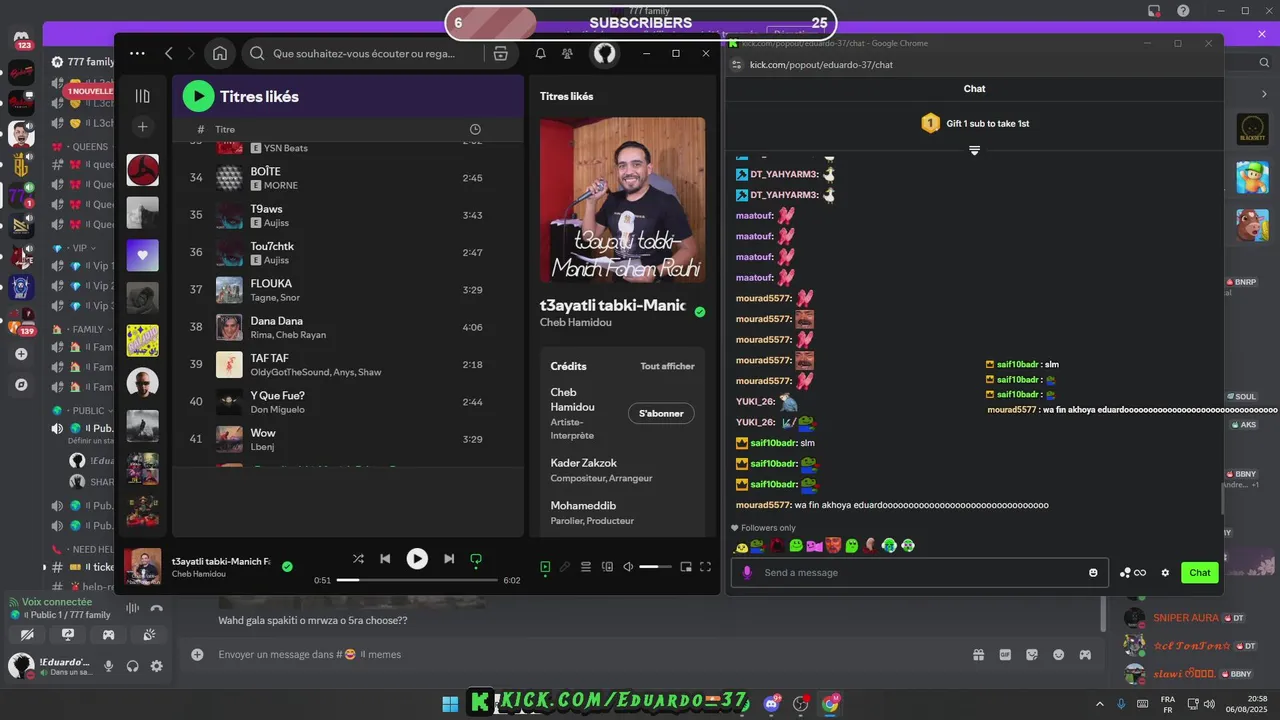This screenshot has width=1280, height=720.
Task: Open the Spotify library icon
Action: click(x=143, y=96)
